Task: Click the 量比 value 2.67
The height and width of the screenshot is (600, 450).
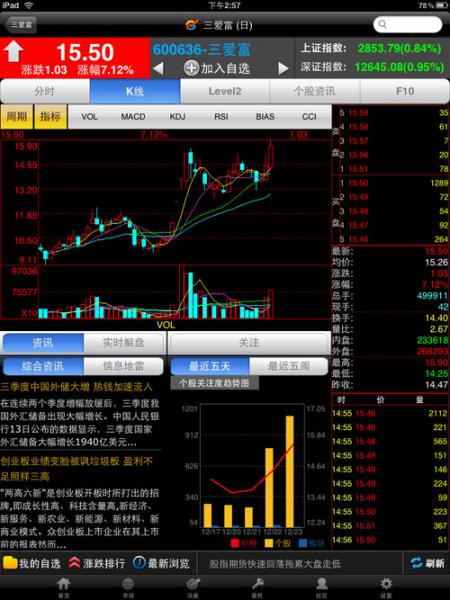Action: click(439, 329)
